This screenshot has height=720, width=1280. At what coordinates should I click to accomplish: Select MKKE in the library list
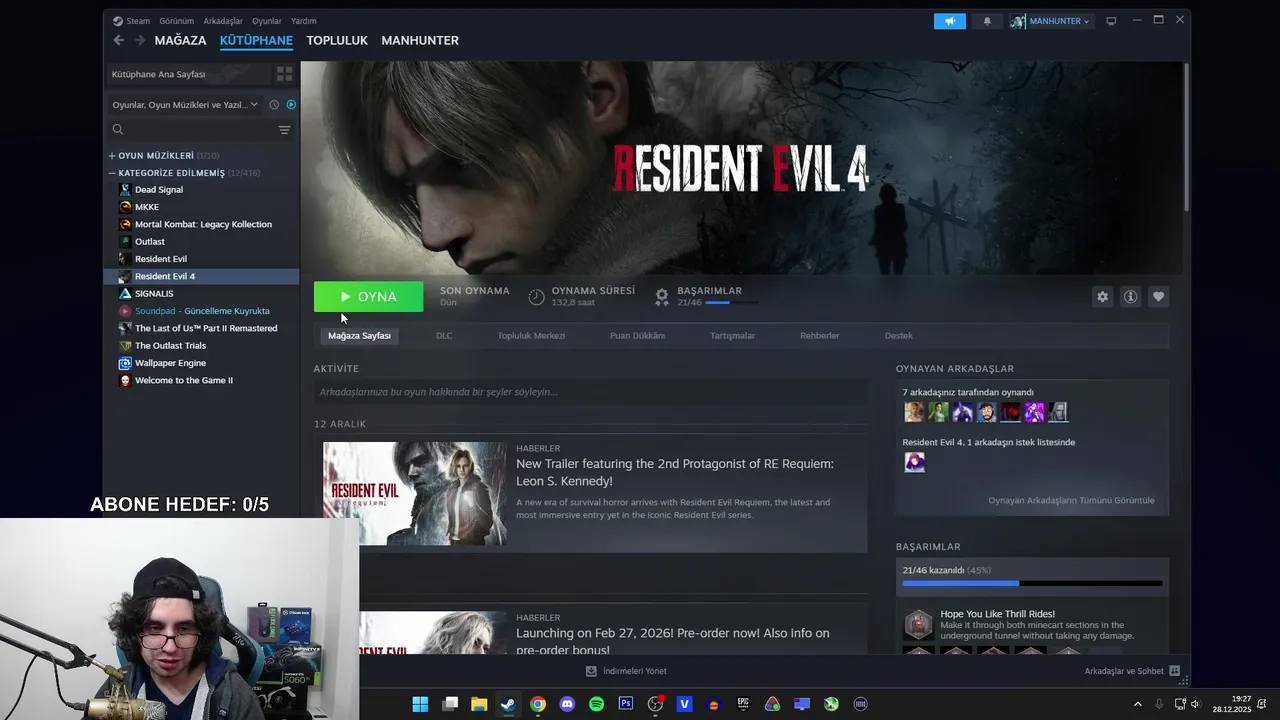(x=202, y=207)
